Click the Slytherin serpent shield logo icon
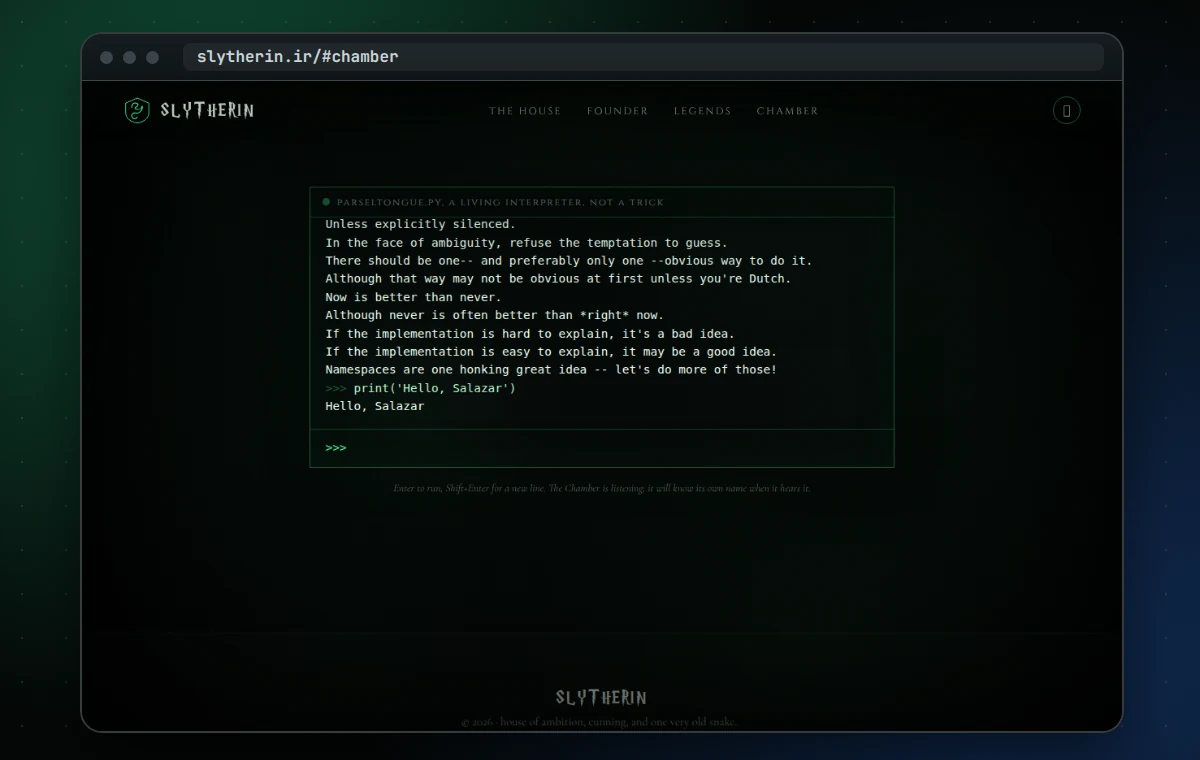This screenshot has width=1200, height=760. [137, 111]
